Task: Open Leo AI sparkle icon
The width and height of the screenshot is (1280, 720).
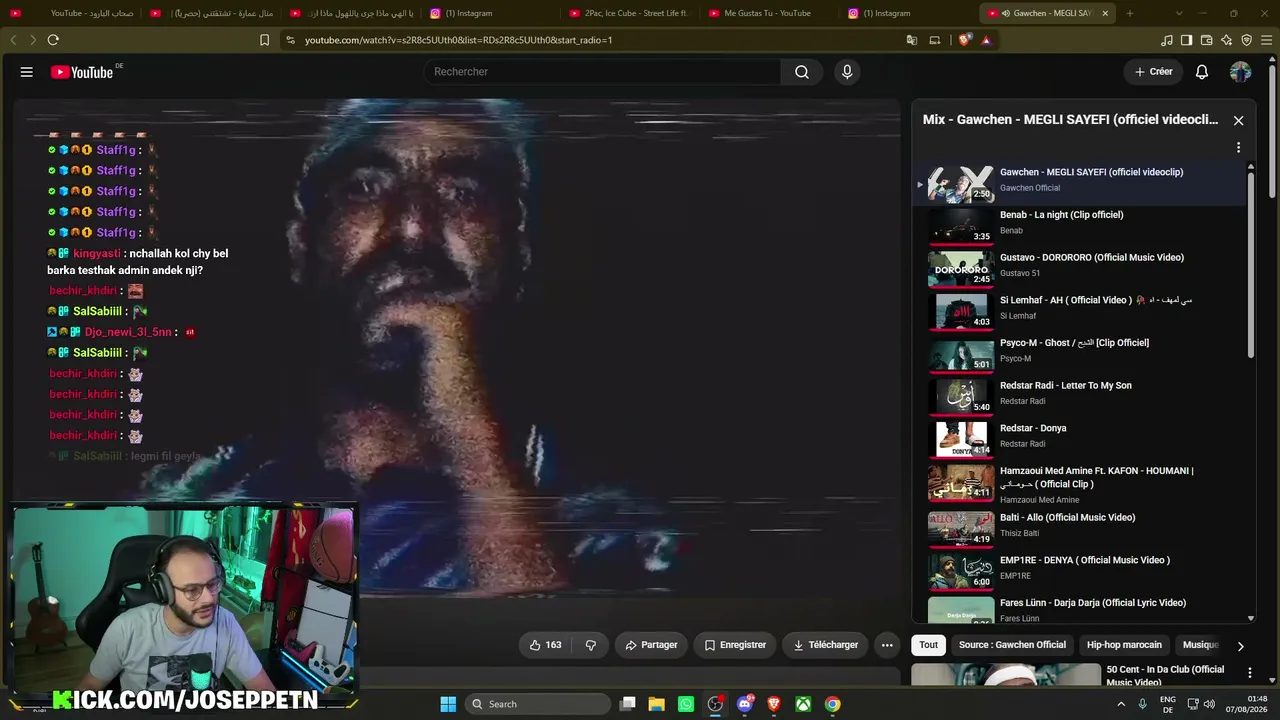Action: [x=1226, y=40]
